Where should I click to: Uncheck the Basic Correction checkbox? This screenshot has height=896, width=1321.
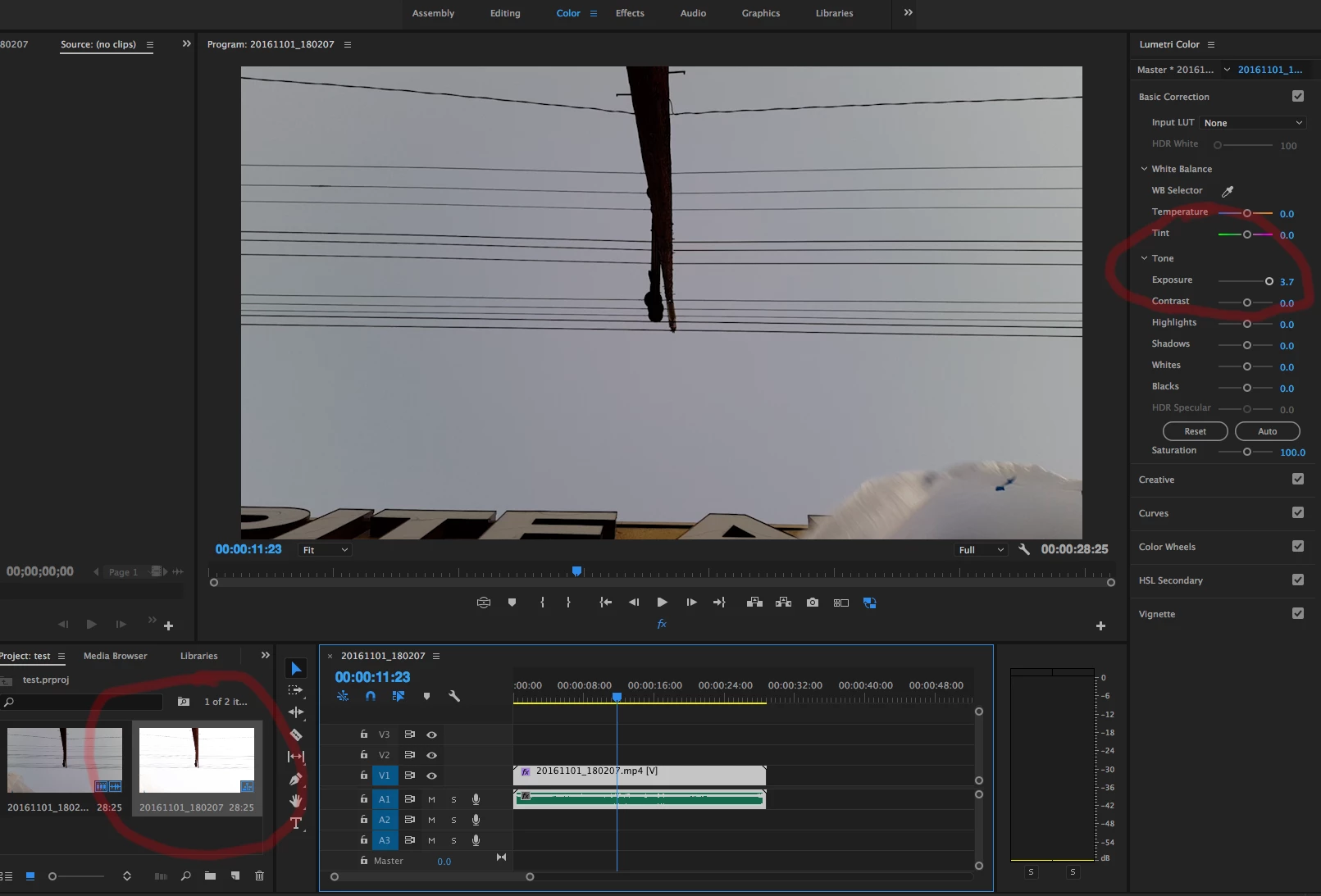1298,96
